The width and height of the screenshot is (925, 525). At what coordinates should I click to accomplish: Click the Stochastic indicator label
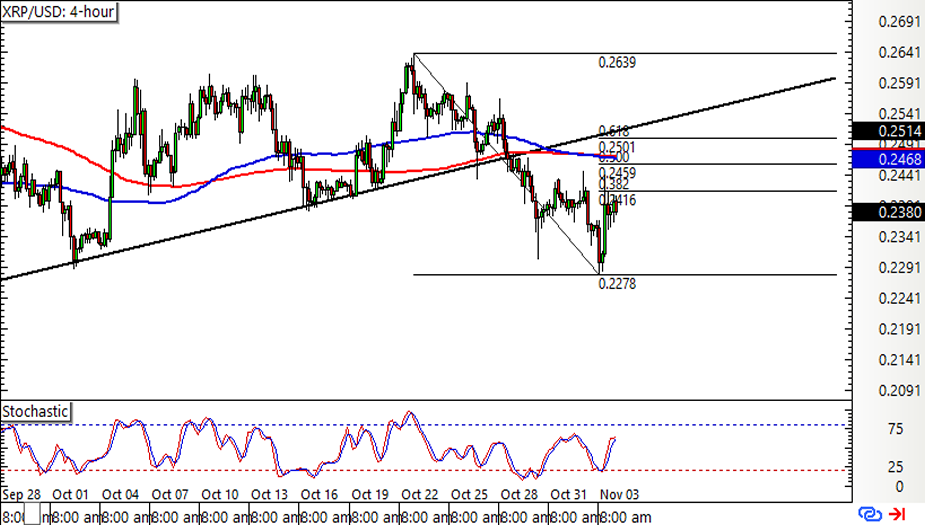pyautogui.click(x=35, y=411)
